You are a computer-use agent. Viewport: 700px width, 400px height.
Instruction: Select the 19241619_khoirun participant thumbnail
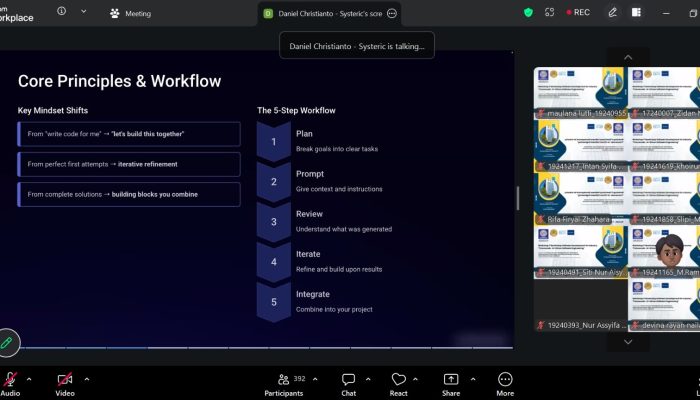point(664,146)
